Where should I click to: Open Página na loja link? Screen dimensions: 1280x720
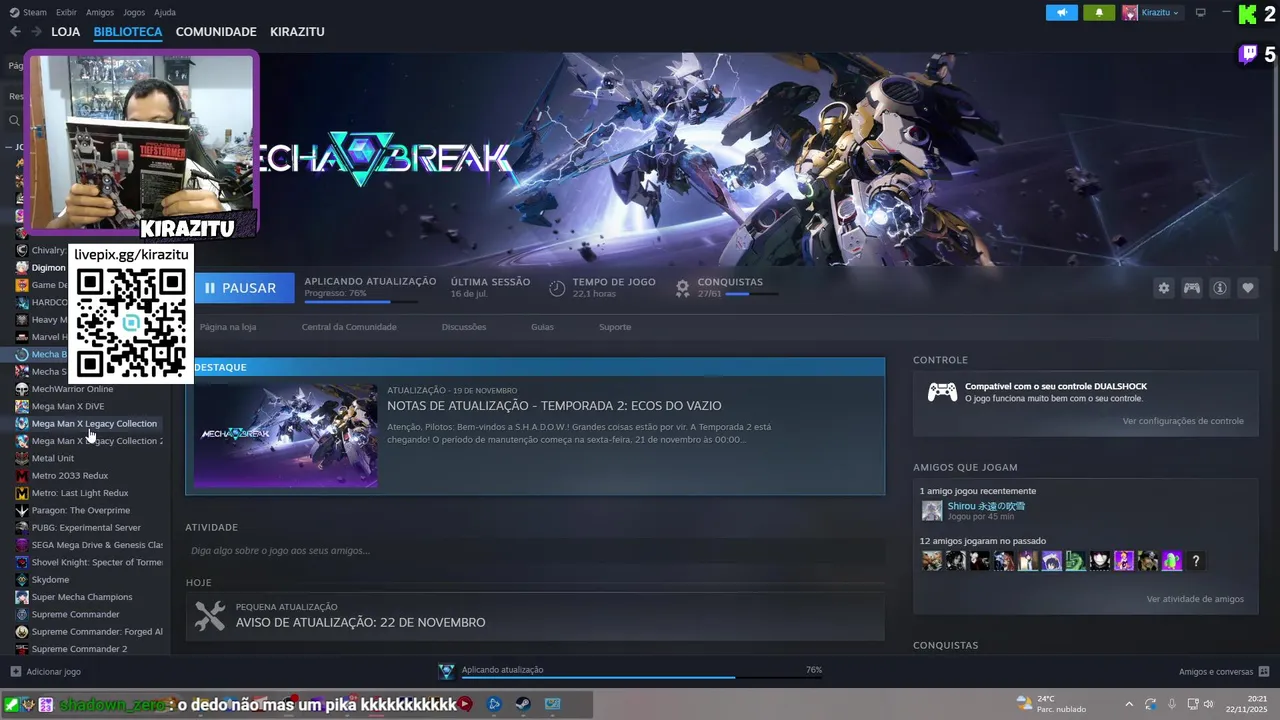227,327
